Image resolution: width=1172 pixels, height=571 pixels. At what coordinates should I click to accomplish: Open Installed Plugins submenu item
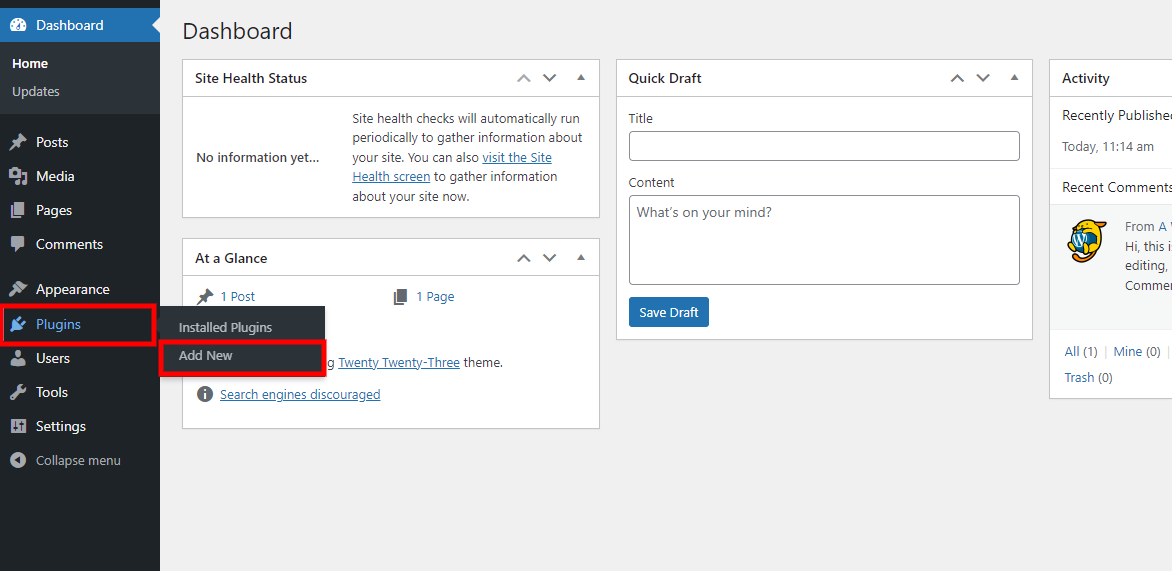[225, 328]
